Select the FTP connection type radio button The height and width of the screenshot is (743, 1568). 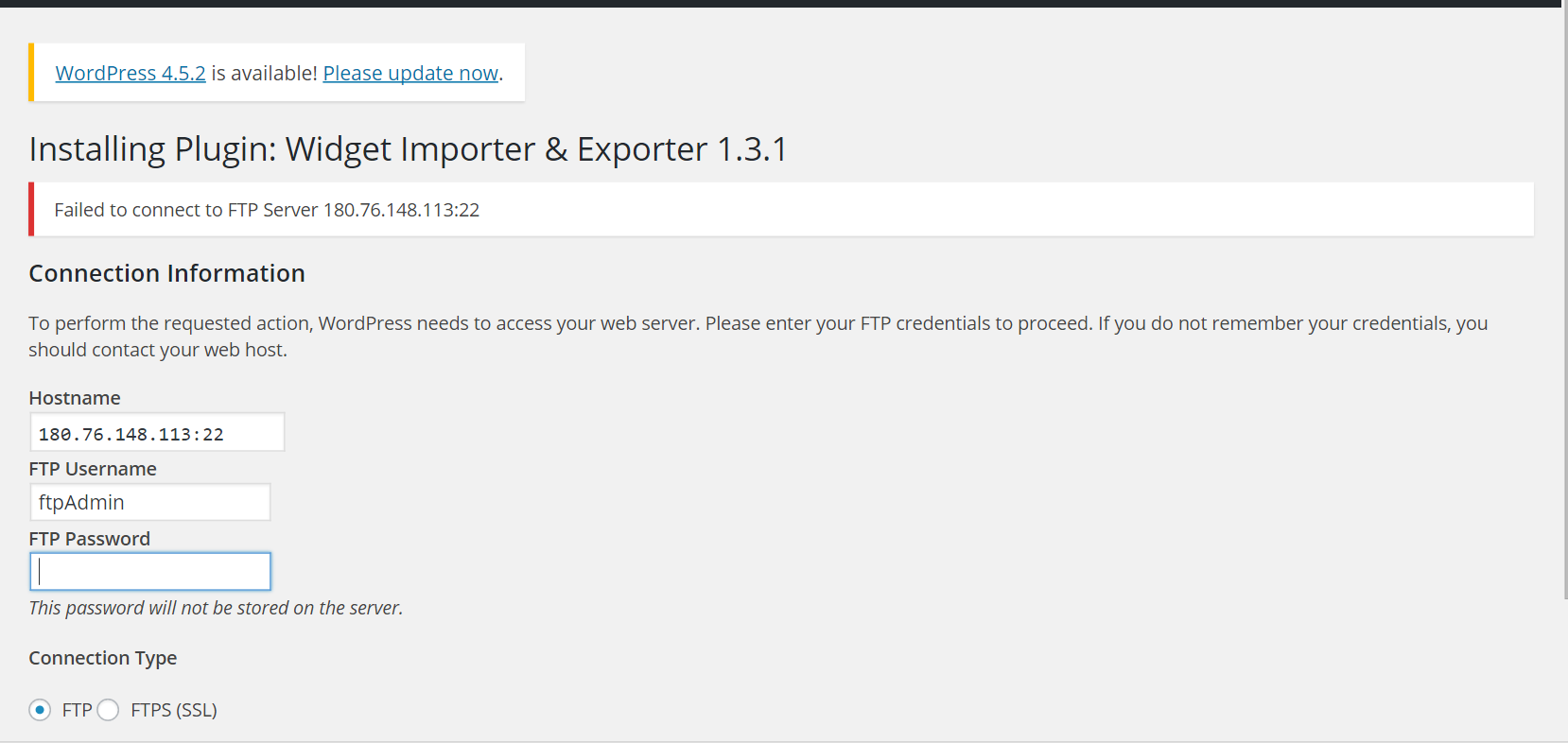click(x=40, y=710)
